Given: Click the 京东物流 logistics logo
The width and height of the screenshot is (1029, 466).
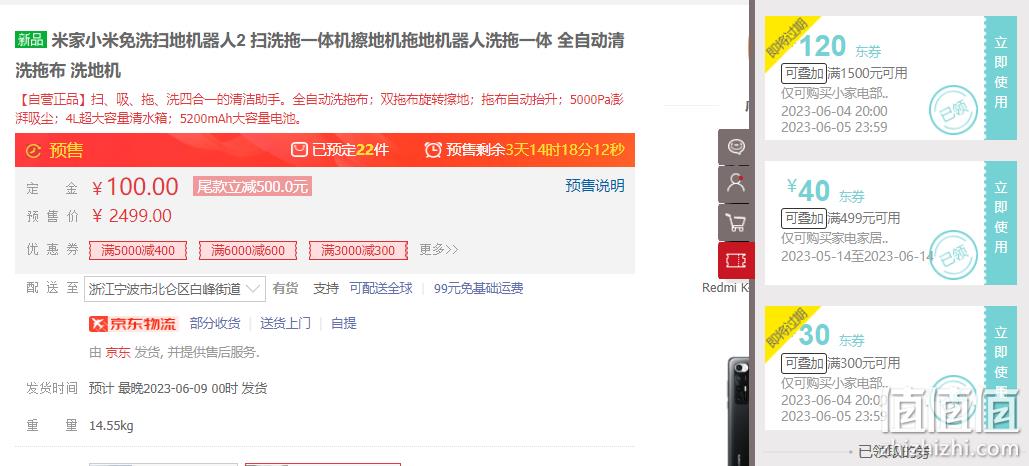Looking at the screenshot, I should (133, 324).
